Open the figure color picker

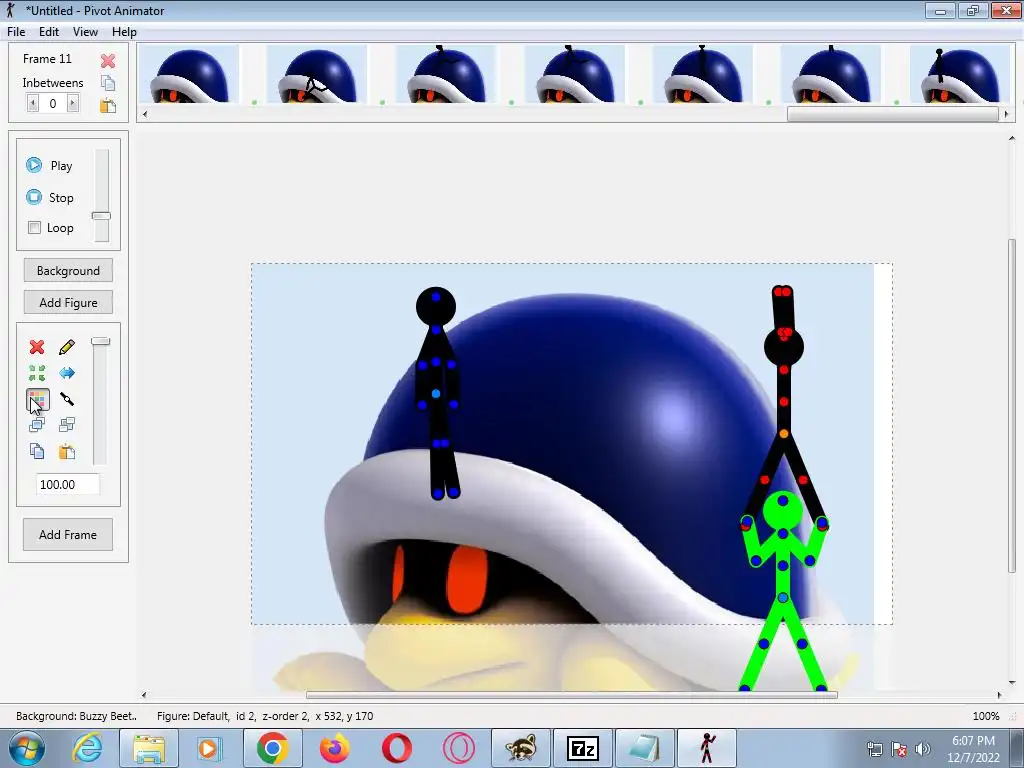(x=37, y=399)
